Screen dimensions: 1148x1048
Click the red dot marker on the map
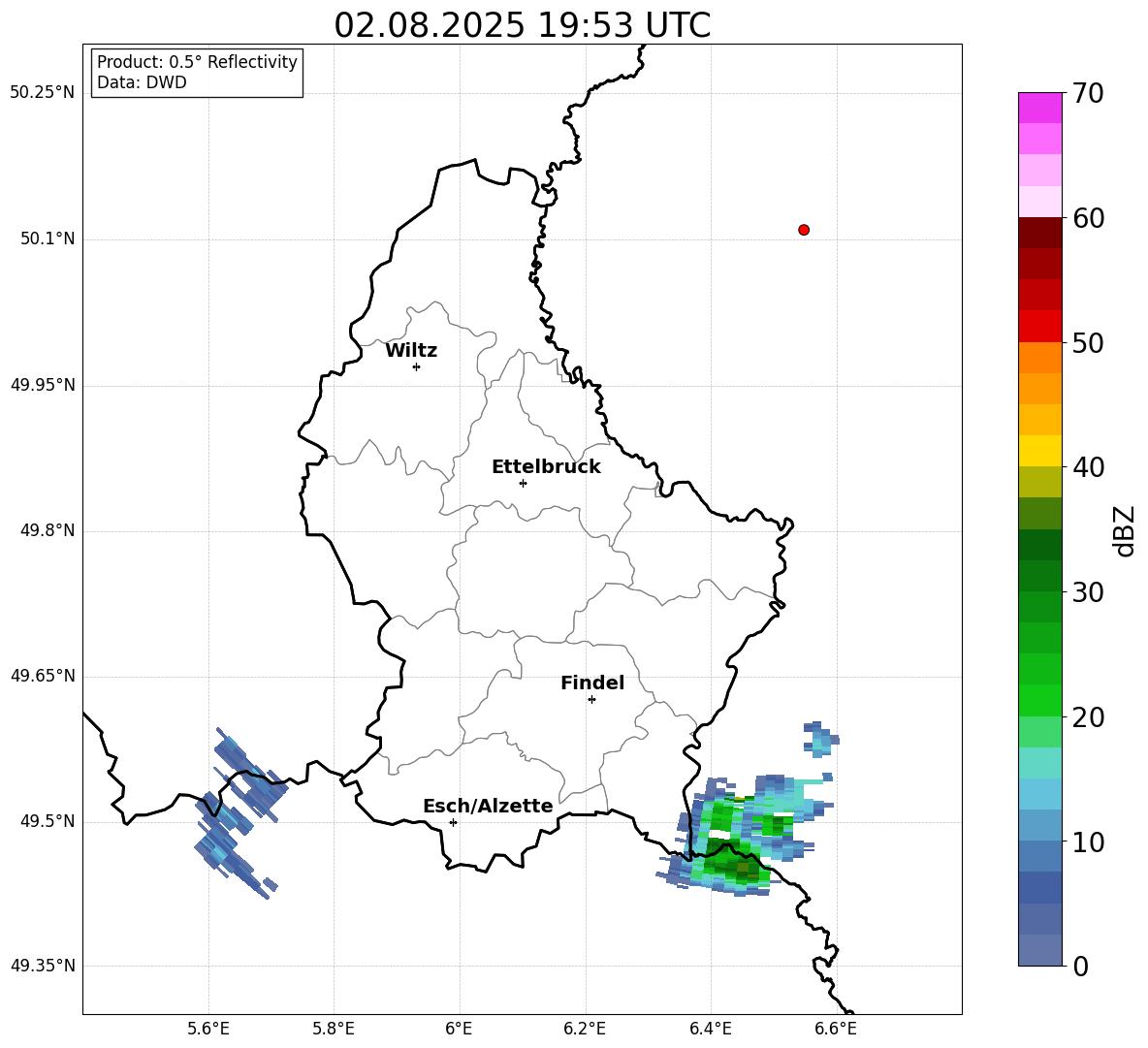click(x=804, y=230)
